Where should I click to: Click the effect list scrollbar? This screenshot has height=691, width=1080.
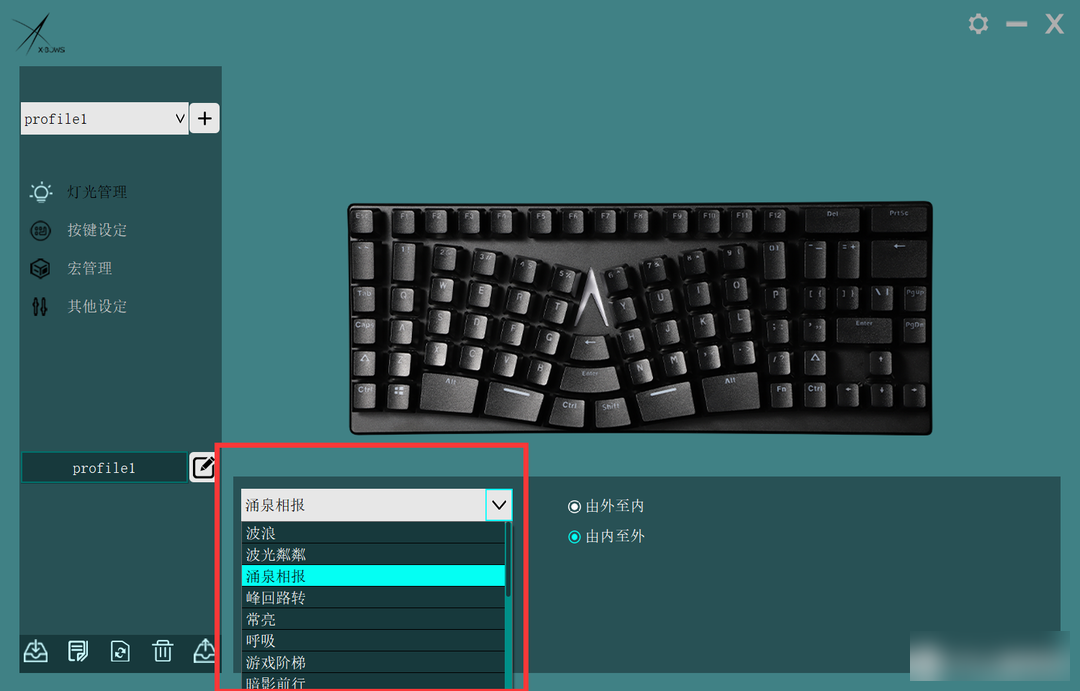(x=508, y=605)
